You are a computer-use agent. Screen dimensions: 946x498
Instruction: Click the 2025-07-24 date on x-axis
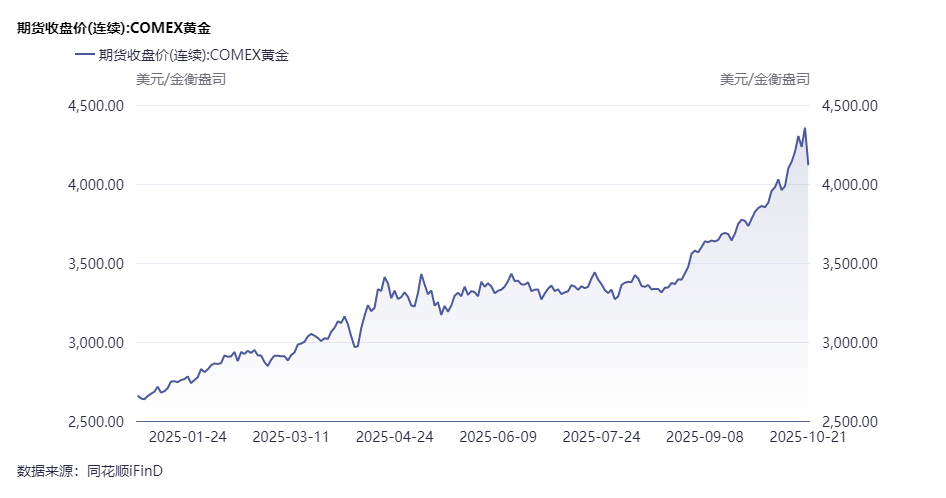tap(601, 436)
